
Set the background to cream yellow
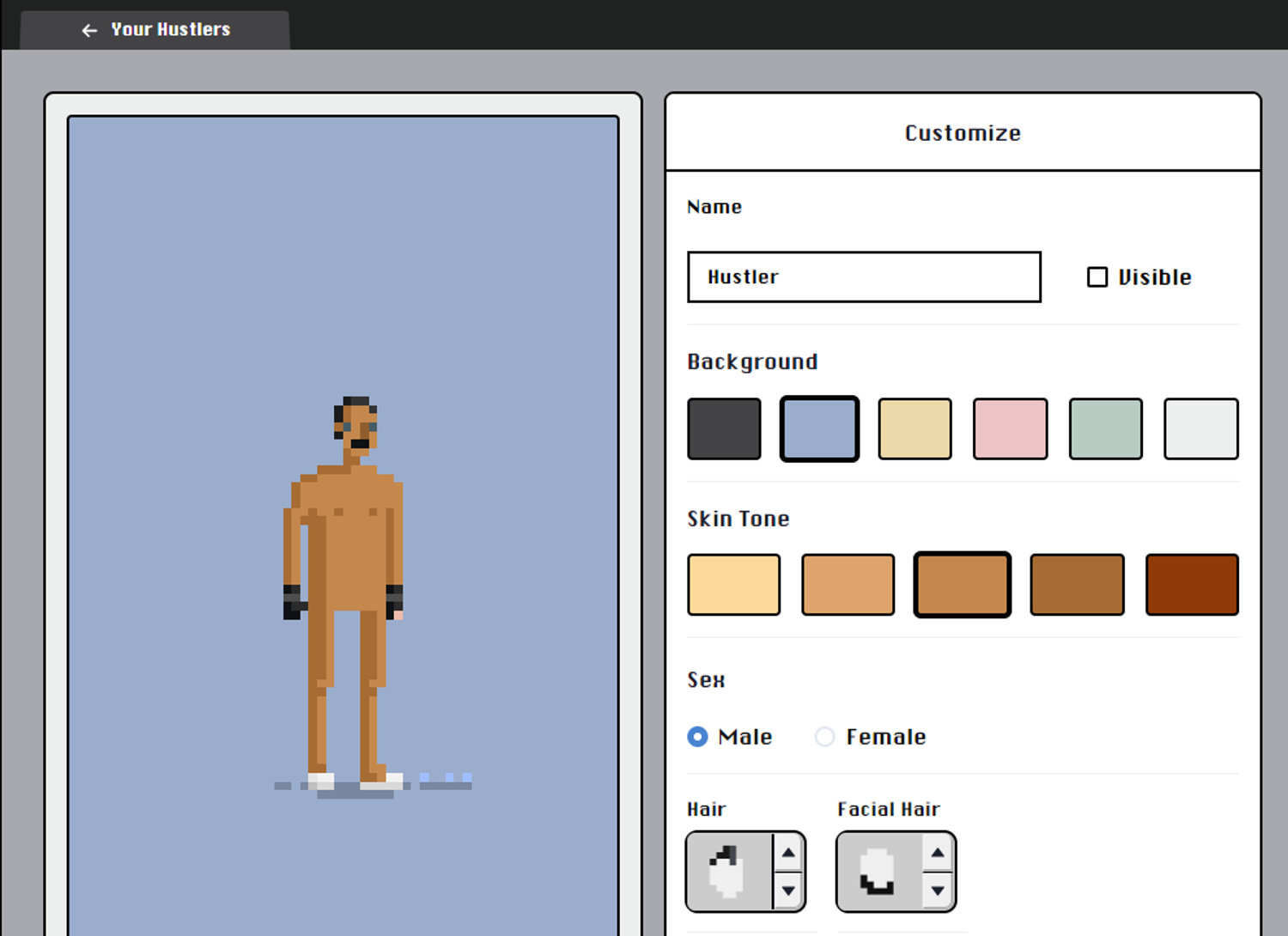(x=914, y=428)
